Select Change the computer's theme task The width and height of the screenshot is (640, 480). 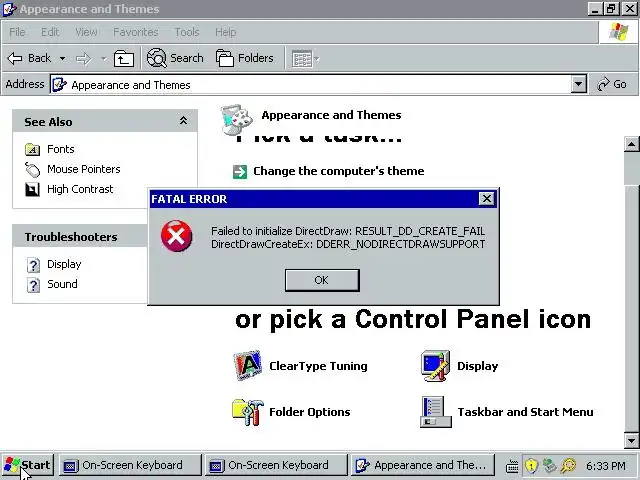338,171
